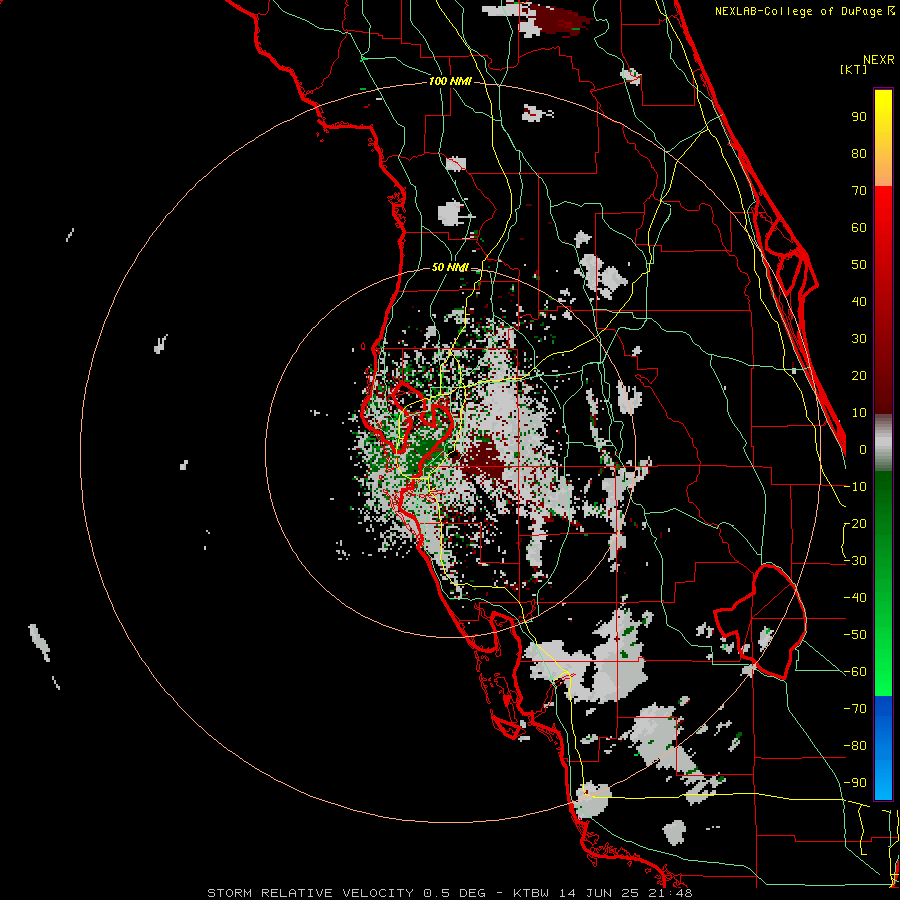Image resolution: width=900 pixels, height=900 pixels.
Task: Click the -40 knot scale value
Action: (x=855, y=598)
